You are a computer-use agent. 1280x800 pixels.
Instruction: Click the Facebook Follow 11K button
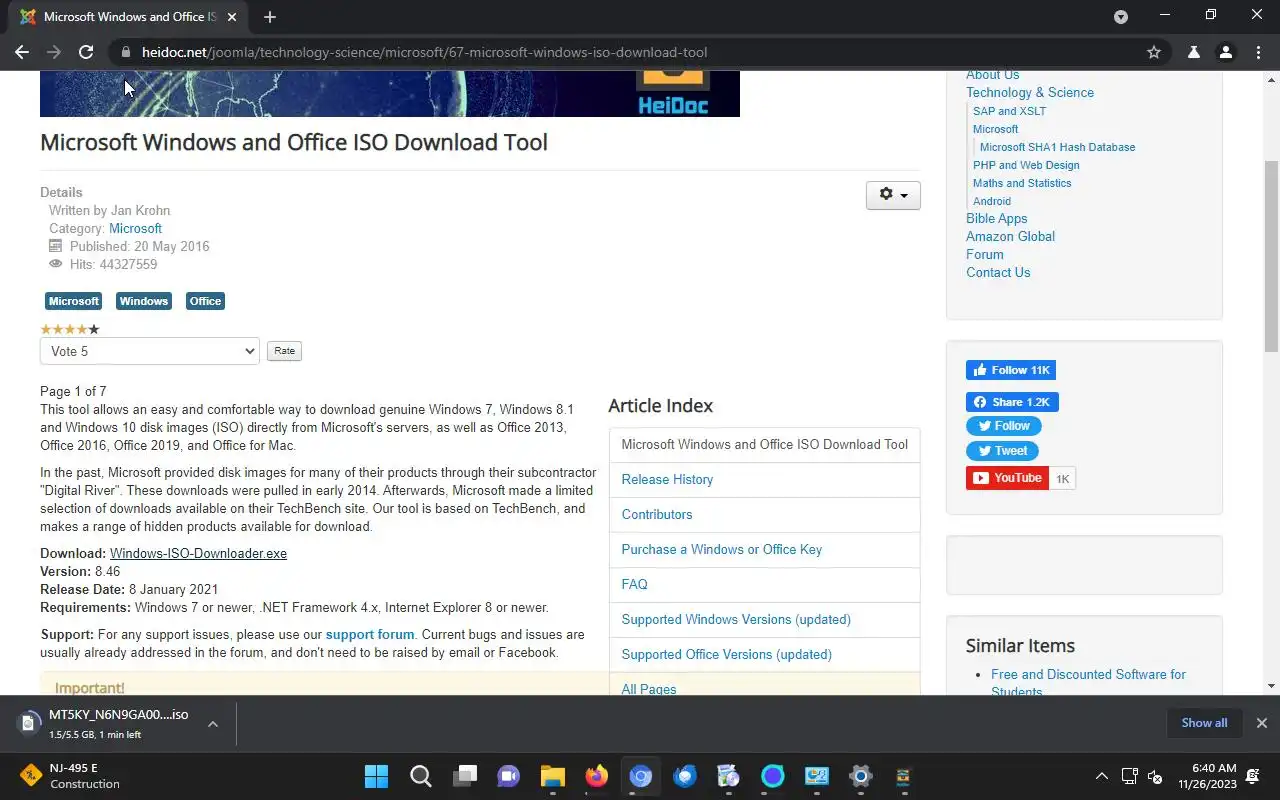1011,370
